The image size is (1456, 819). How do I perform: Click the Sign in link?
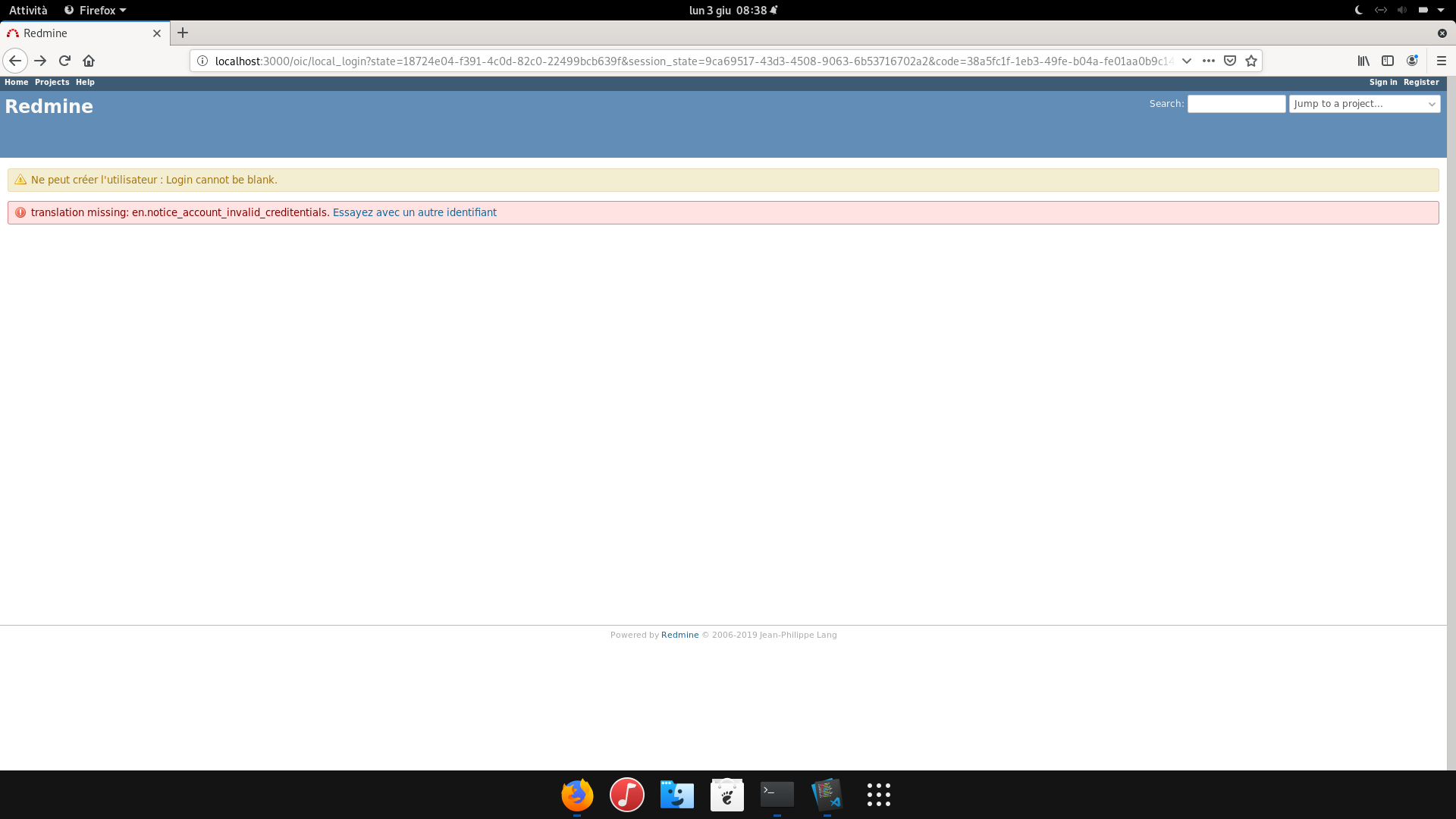[x=1382, y=82]
